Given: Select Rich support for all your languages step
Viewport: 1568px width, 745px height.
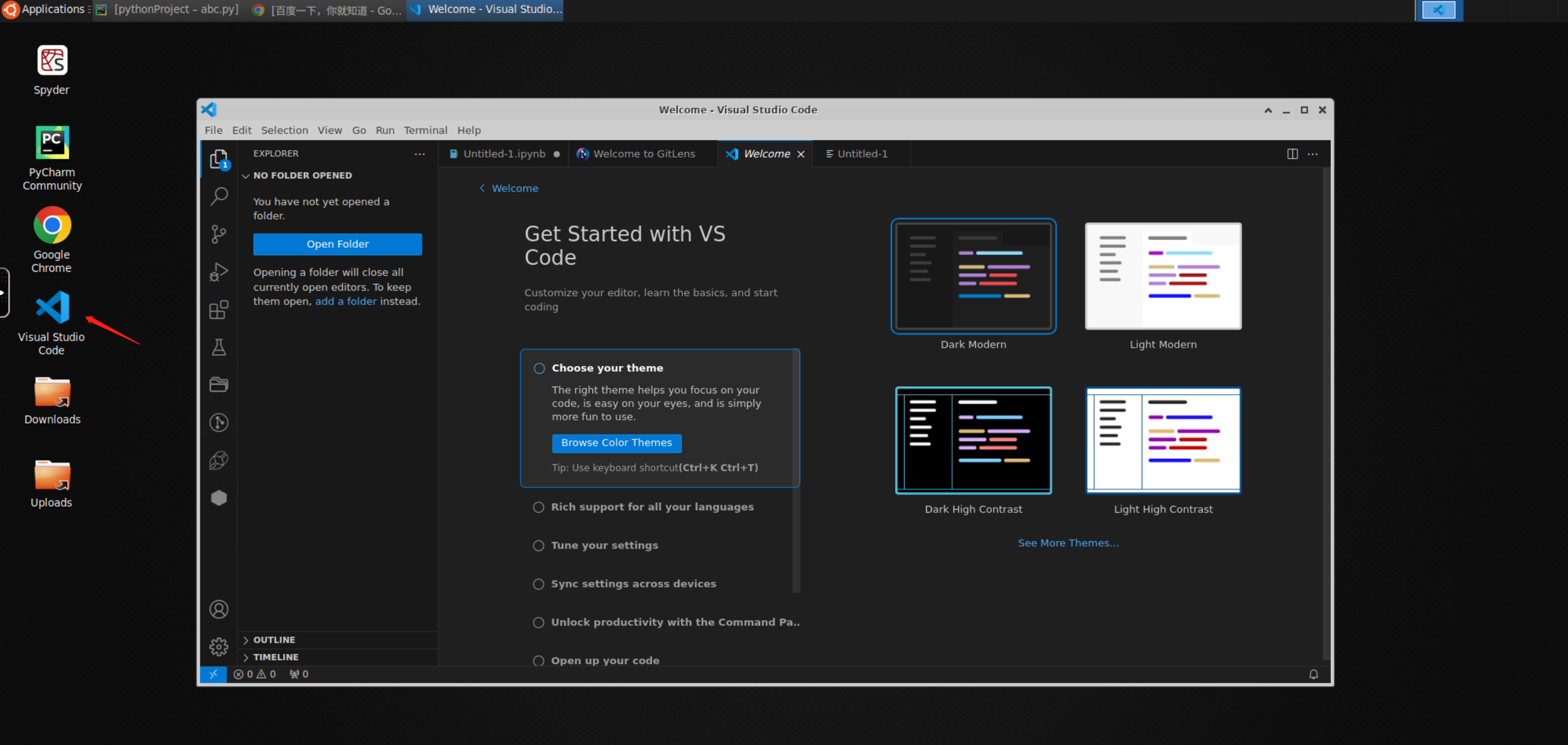Looking at the screenshot, I should pyautogui.click(x=652, y=507).
